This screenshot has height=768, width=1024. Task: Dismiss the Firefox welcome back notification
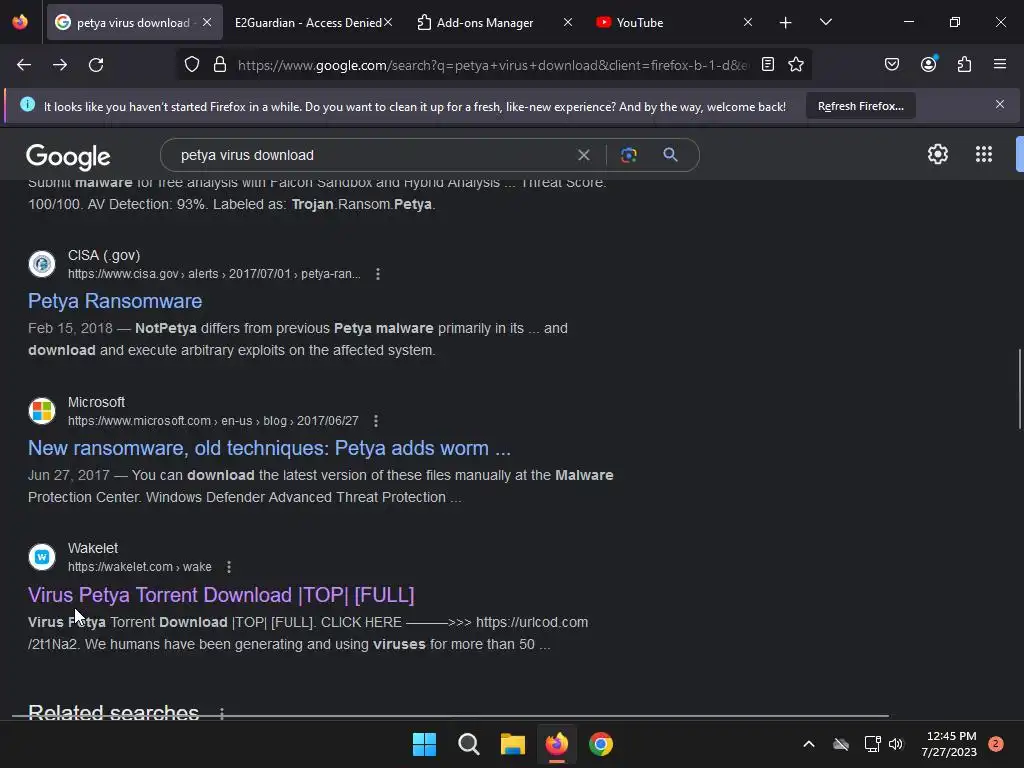coord(1000,104)
